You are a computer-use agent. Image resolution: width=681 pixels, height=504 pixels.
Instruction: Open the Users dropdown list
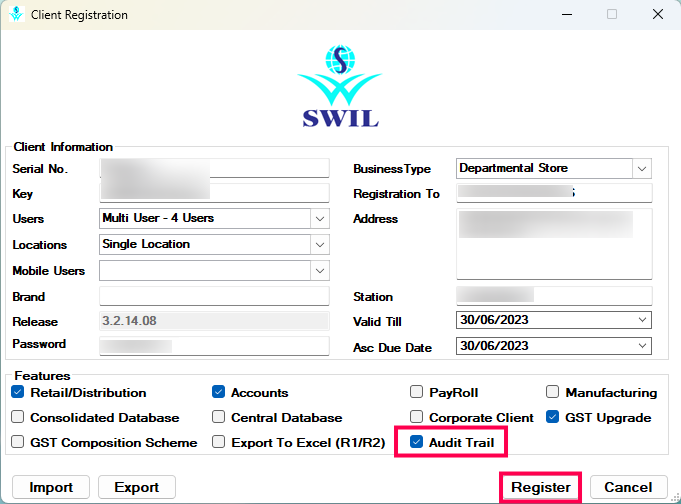[320, 219]
